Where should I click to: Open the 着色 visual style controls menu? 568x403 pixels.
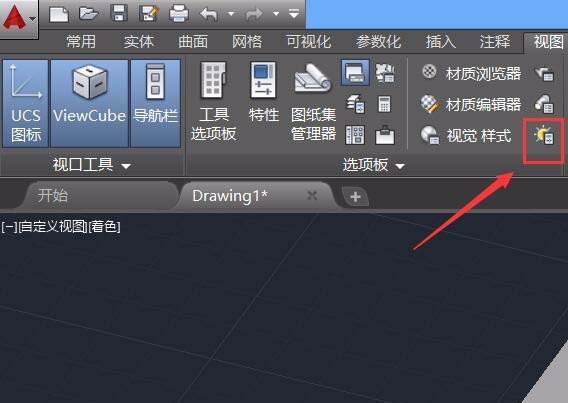104,227
